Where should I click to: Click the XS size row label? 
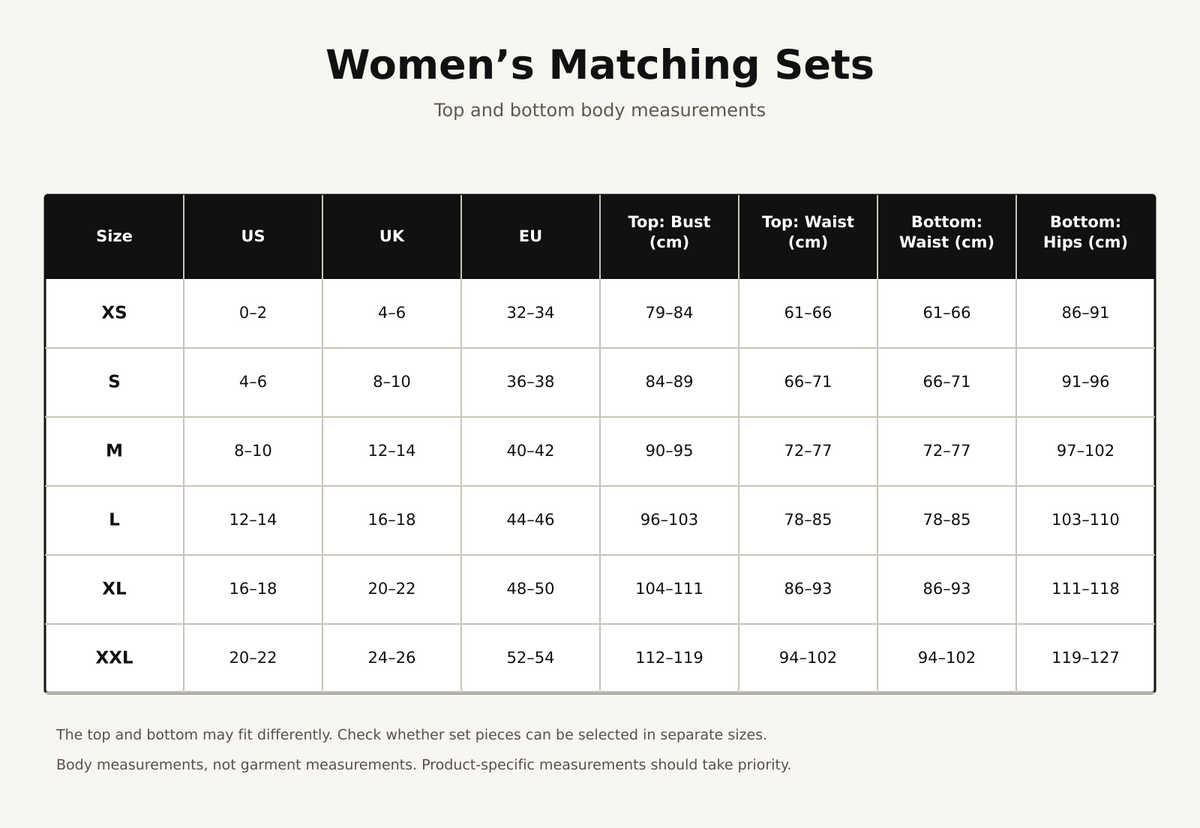point(114,313)
